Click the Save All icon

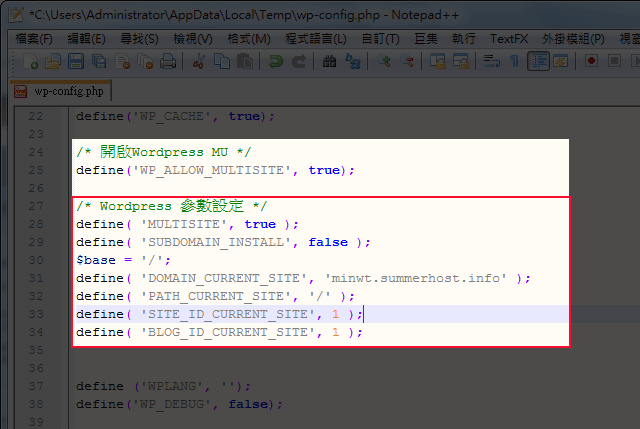pyautogui.click(x=99, y=62)
